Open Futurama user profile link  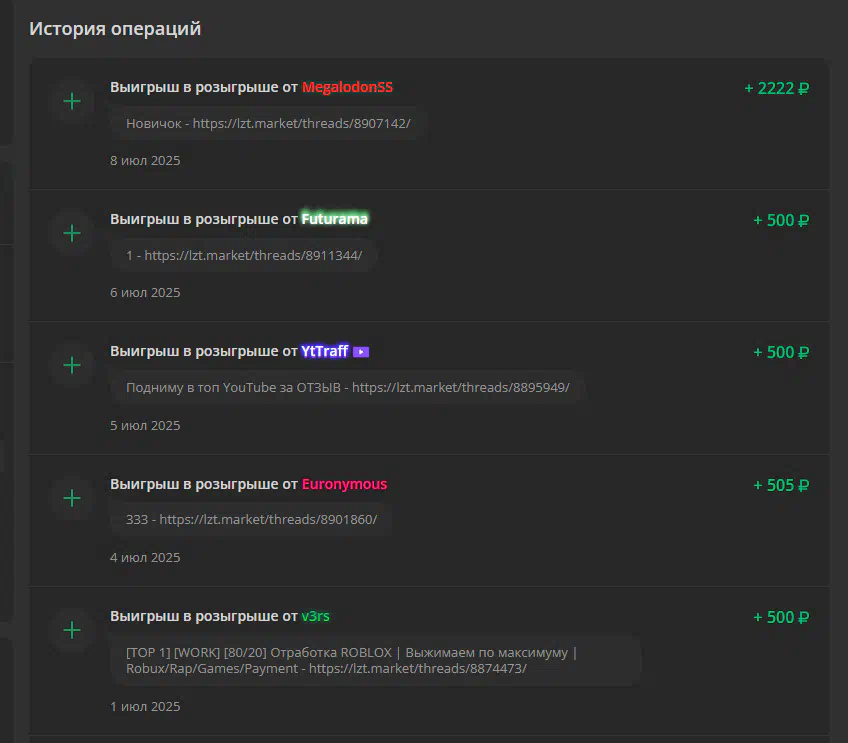click(x=334, y=219)
